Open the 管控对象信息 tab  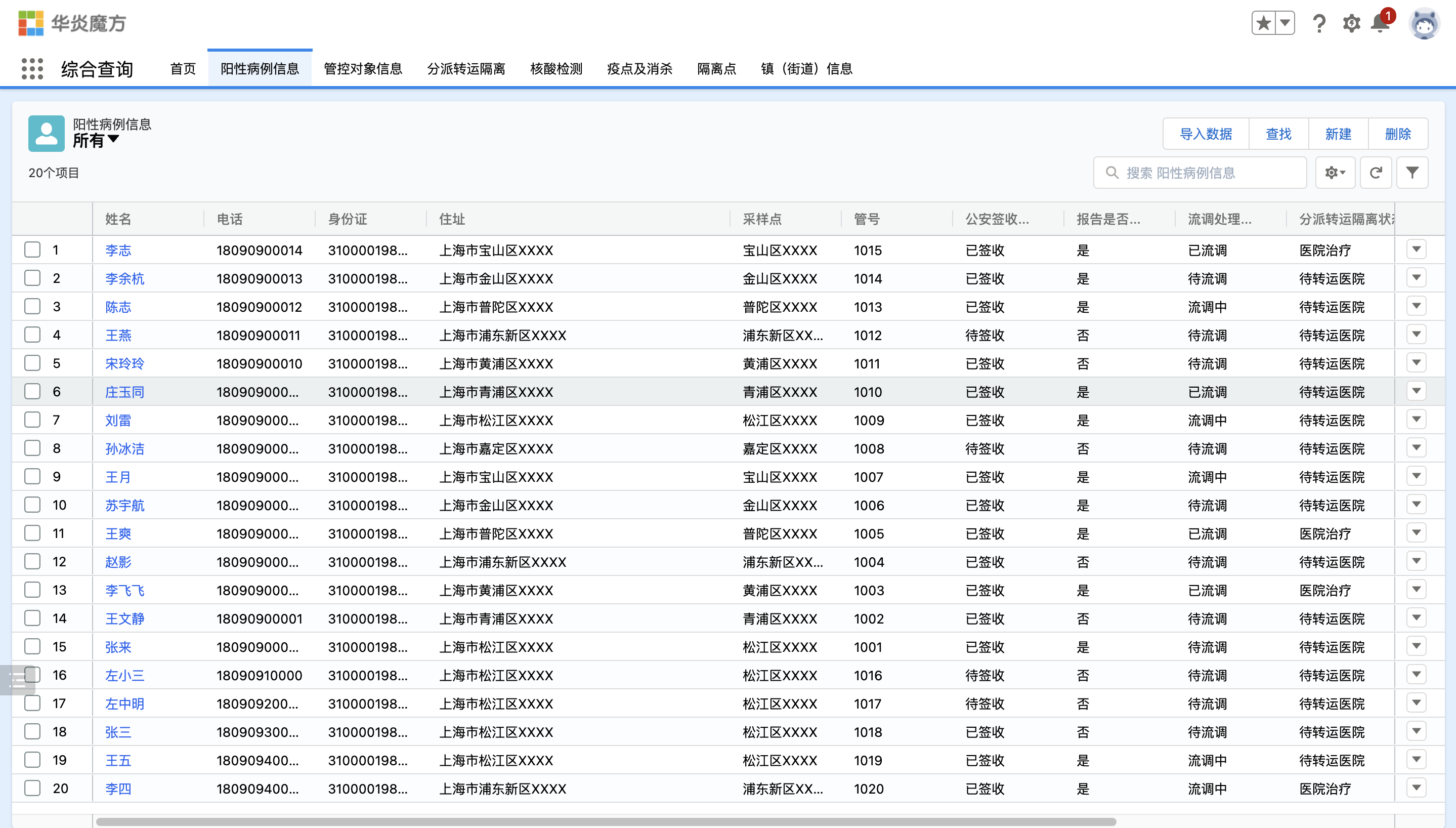click(363, 69)
